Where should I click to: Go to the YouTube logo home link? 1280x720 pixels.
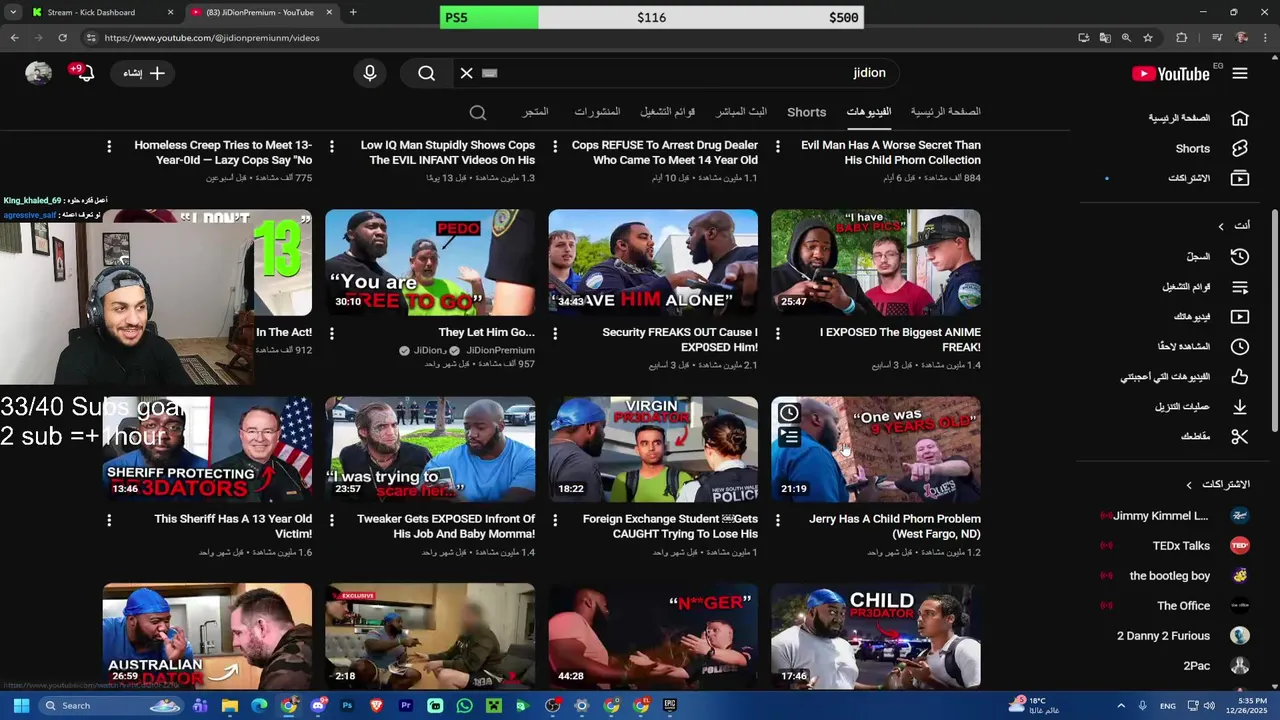point(1171,73)
